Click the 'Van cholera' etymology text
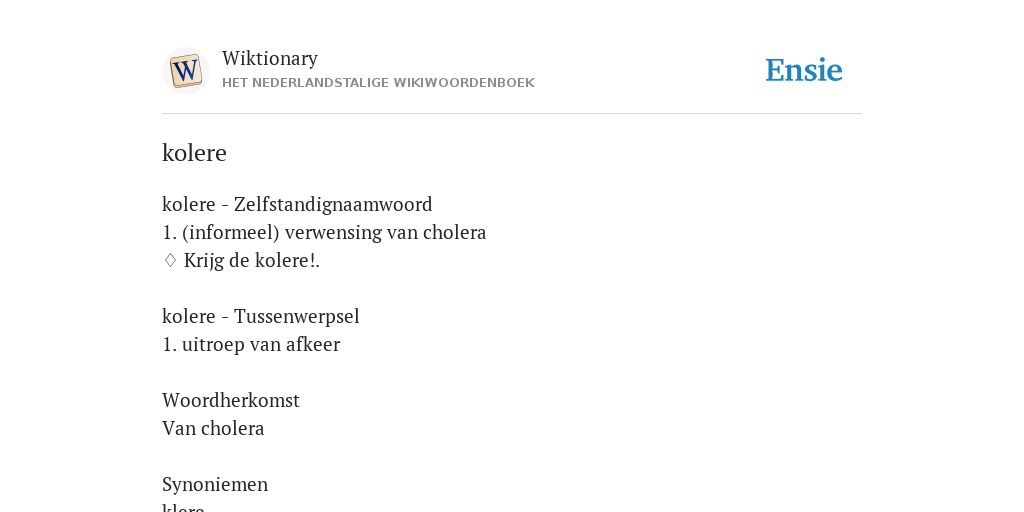The width and height of the screenshot is (1024, 512). (213, 428)
